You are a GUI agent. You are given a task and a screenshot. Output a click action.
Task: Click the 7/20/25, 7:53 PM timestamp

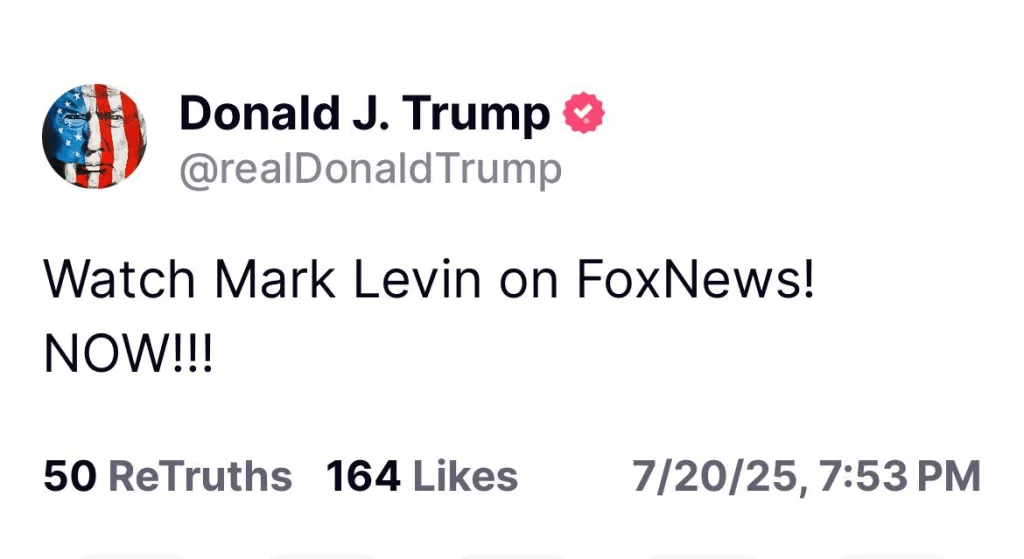pos(806,476)
